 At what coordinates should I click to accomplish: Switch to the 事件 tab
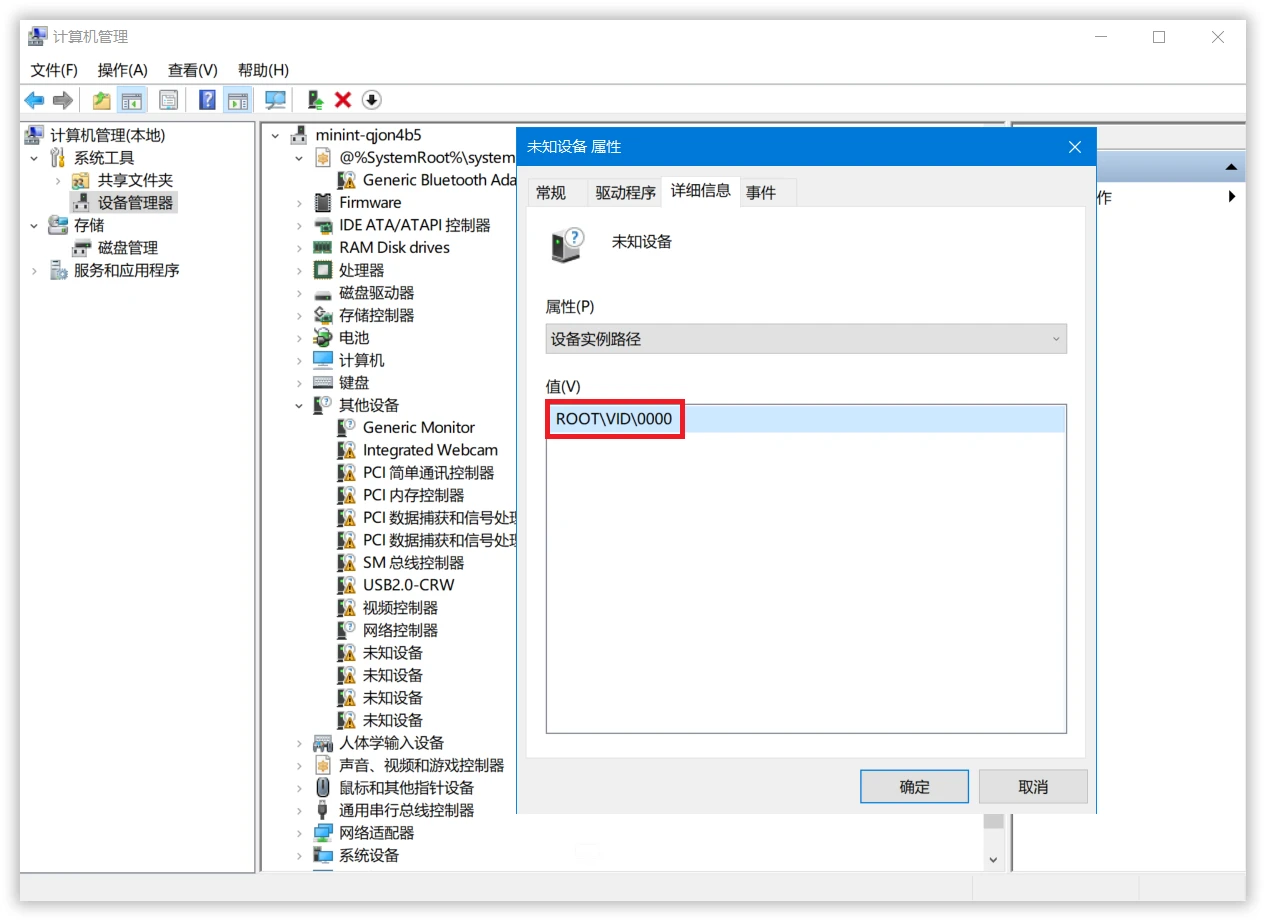click(765, 191)
